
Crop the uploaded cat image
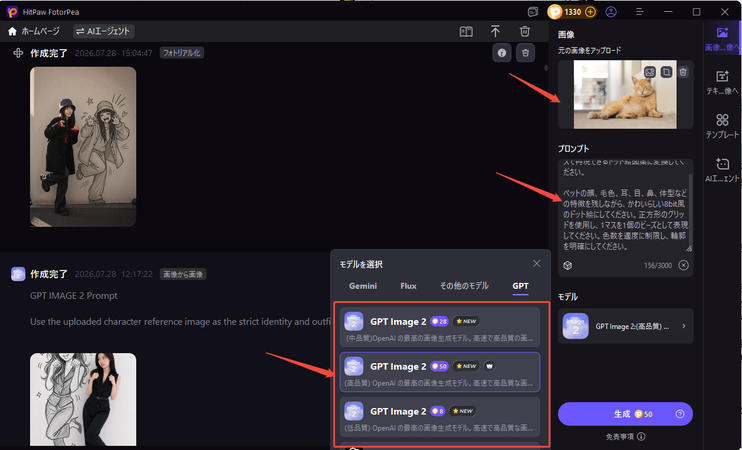coord(666,72)
